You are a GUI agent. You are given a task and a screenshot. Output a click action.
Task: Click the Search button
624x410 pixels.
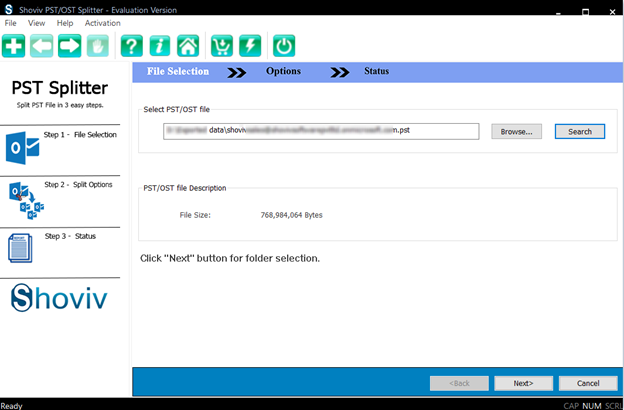coord(580,132)
